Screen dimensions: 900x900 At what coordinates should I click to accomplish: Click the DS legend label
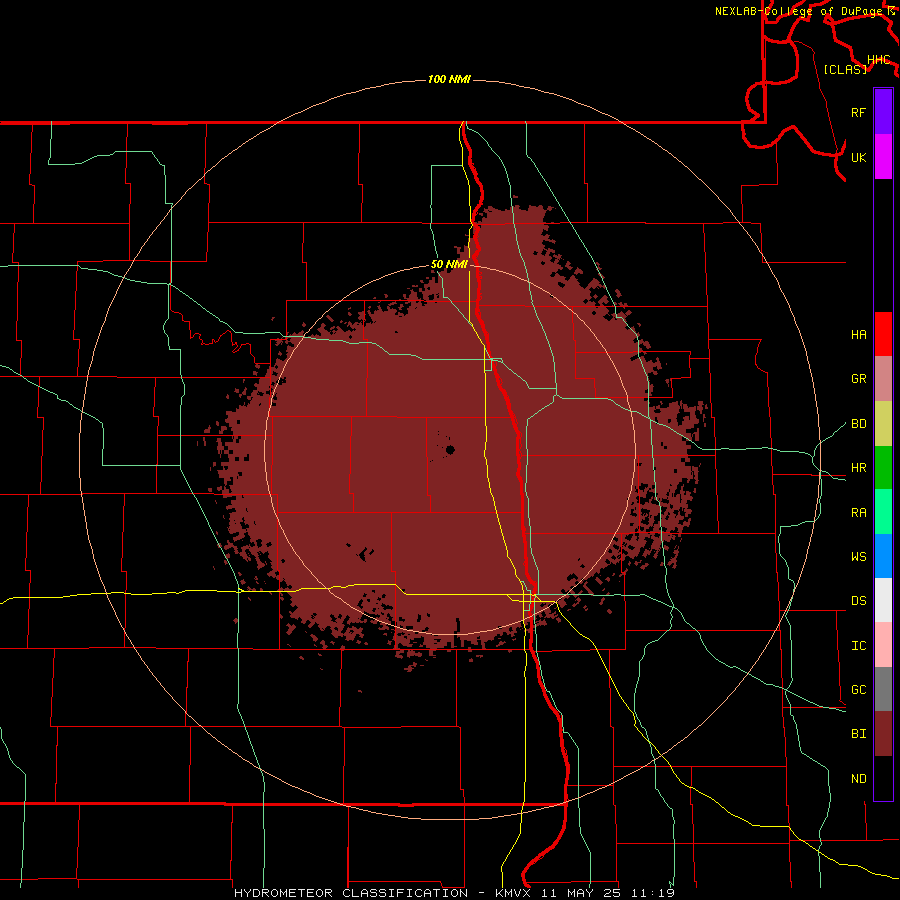(858, 601)
